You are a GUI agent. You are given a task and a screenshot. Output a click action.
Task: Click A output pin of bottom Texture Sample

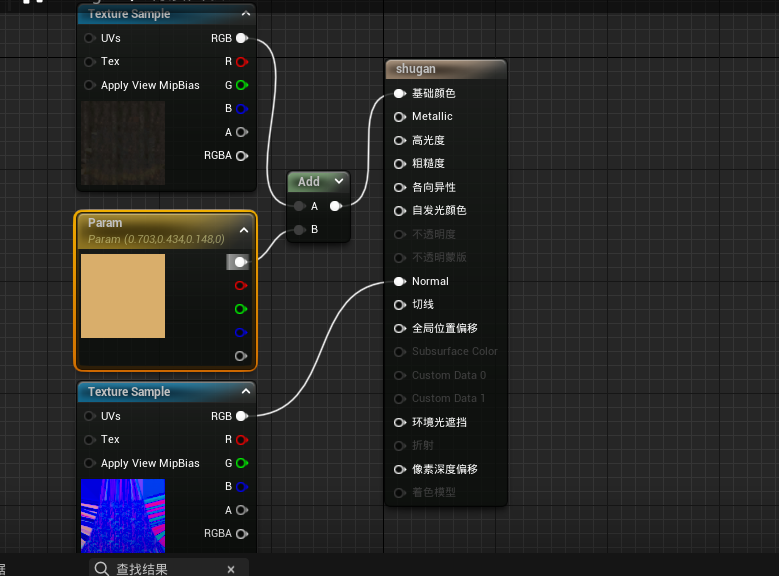pos(242,510)
